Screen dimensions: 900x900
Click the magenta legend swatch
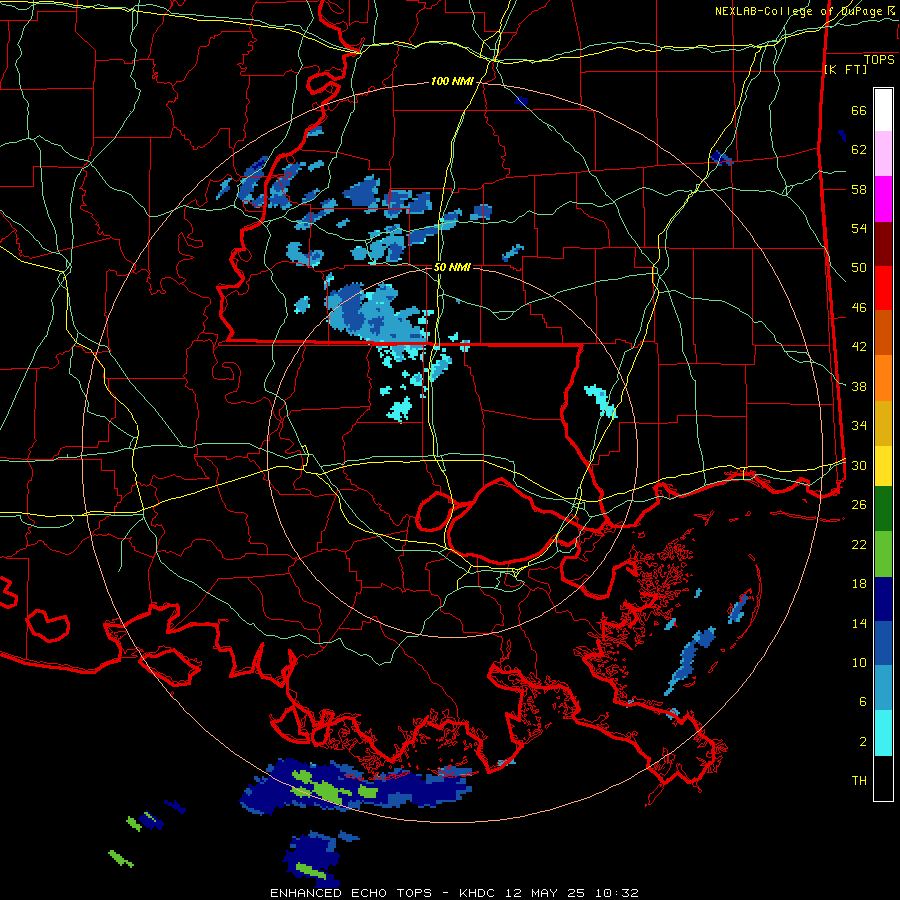tap(883, 199)
